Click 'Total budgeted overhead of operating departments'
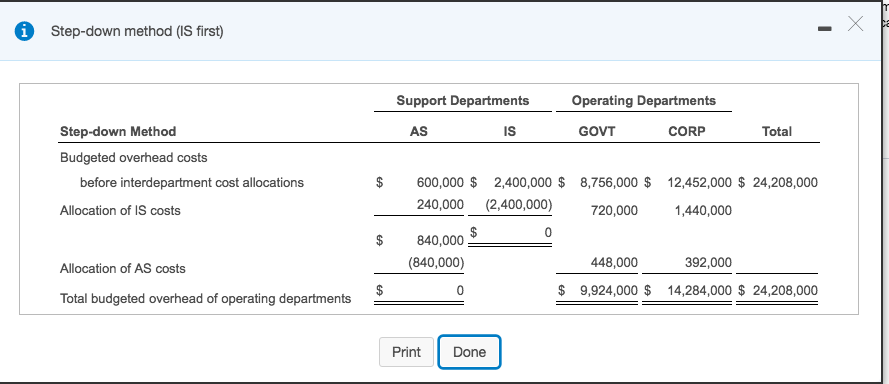 point(205,299)
